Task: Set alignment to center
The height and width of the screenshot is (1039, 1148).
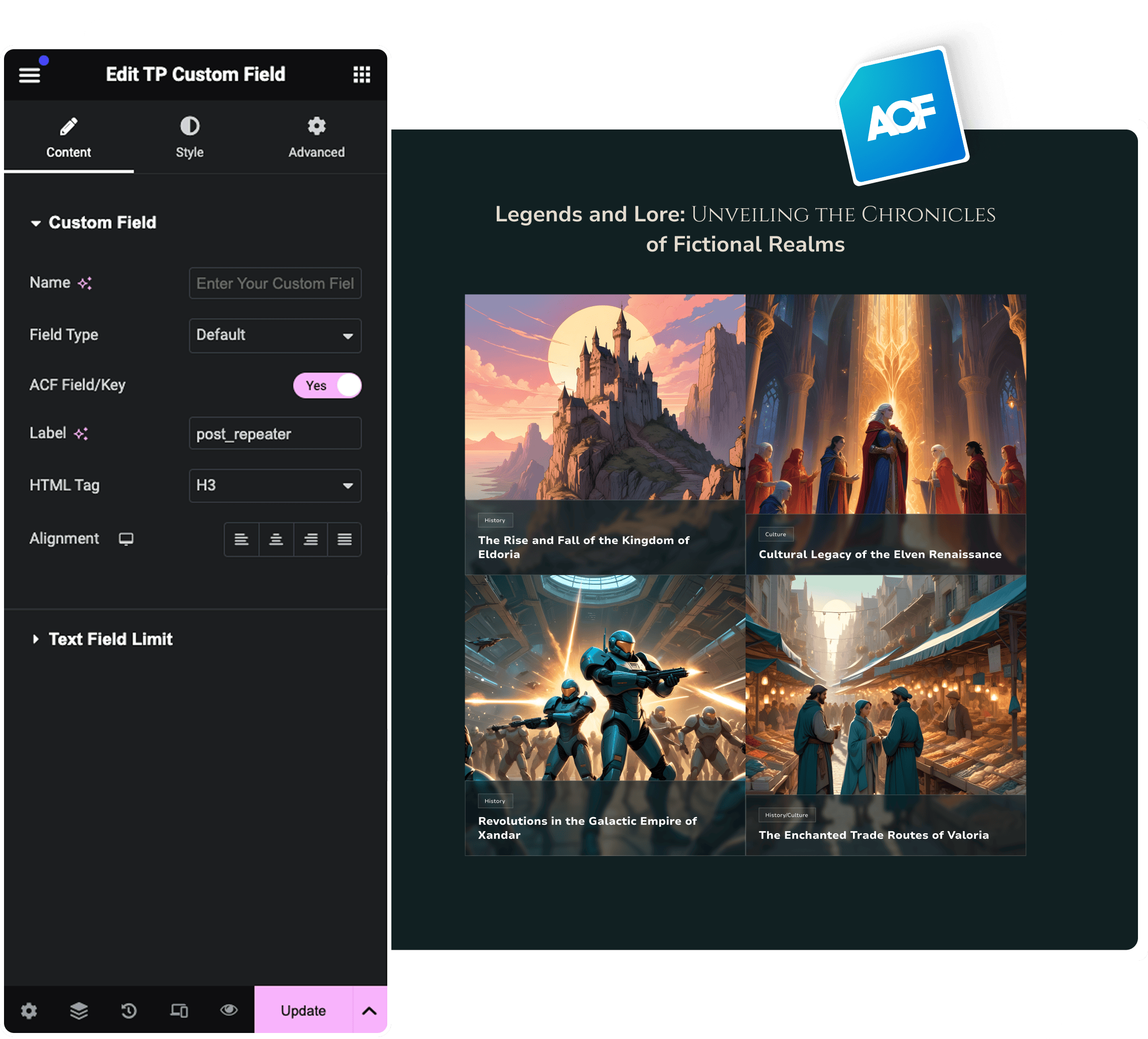Action: point(276,540)
